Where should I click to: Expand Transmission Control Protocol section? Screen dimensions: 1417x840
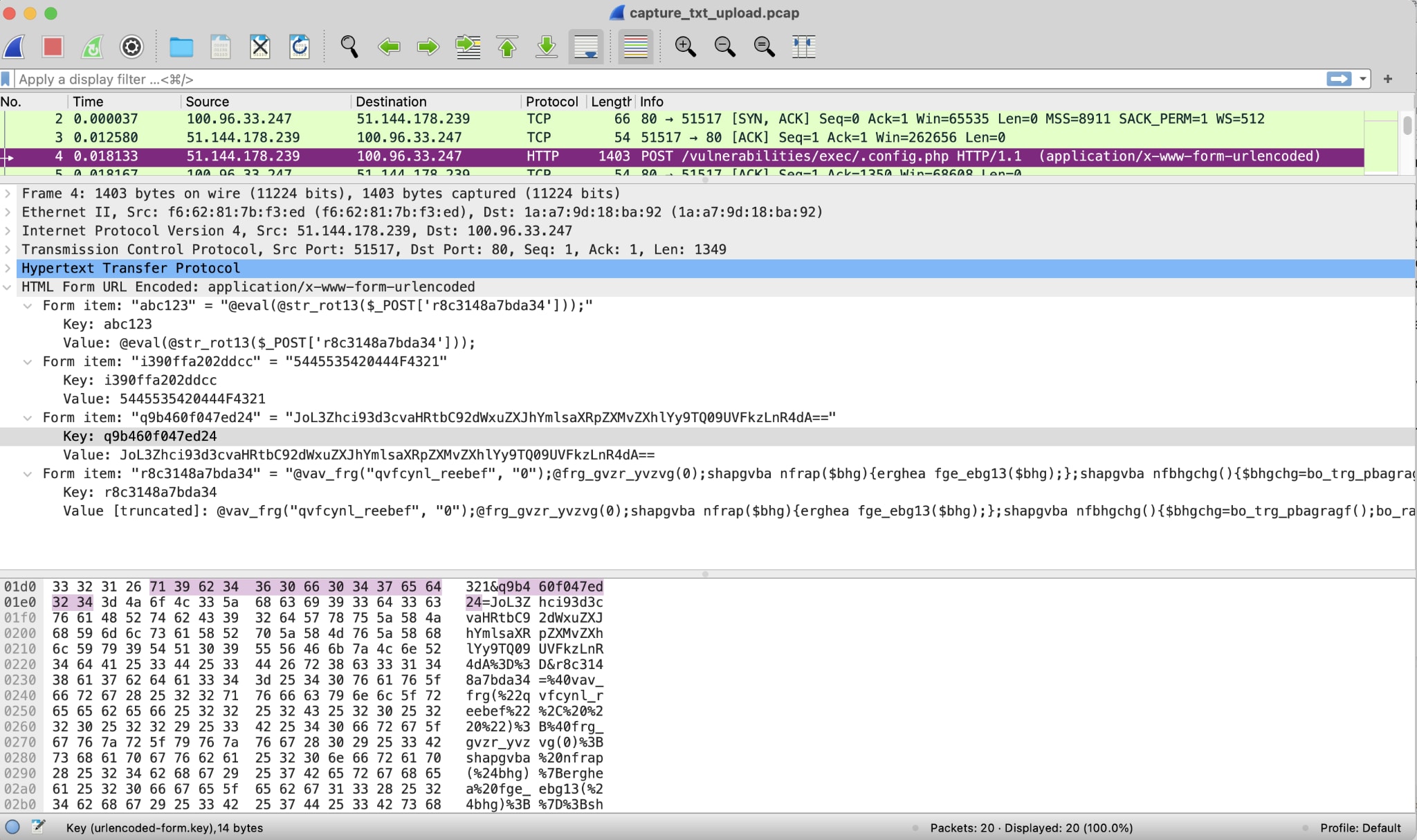[x=8, y=250]
